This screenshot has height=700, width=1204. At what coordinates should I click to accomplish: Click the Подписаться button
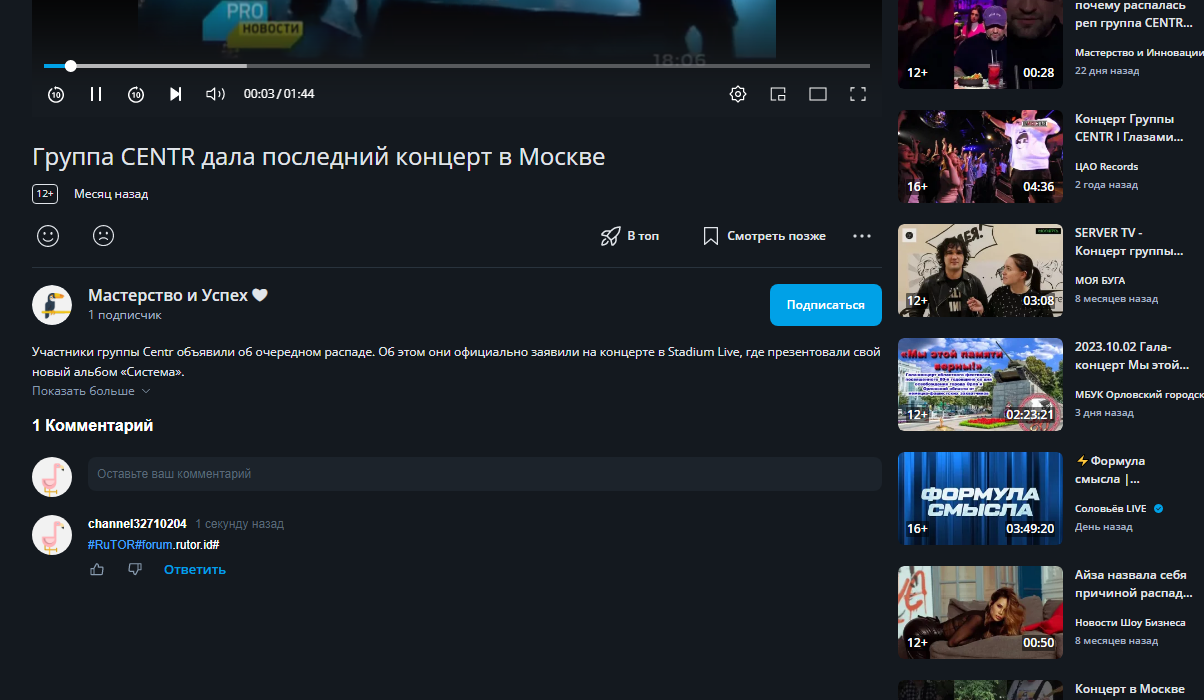tap(826, 305)
